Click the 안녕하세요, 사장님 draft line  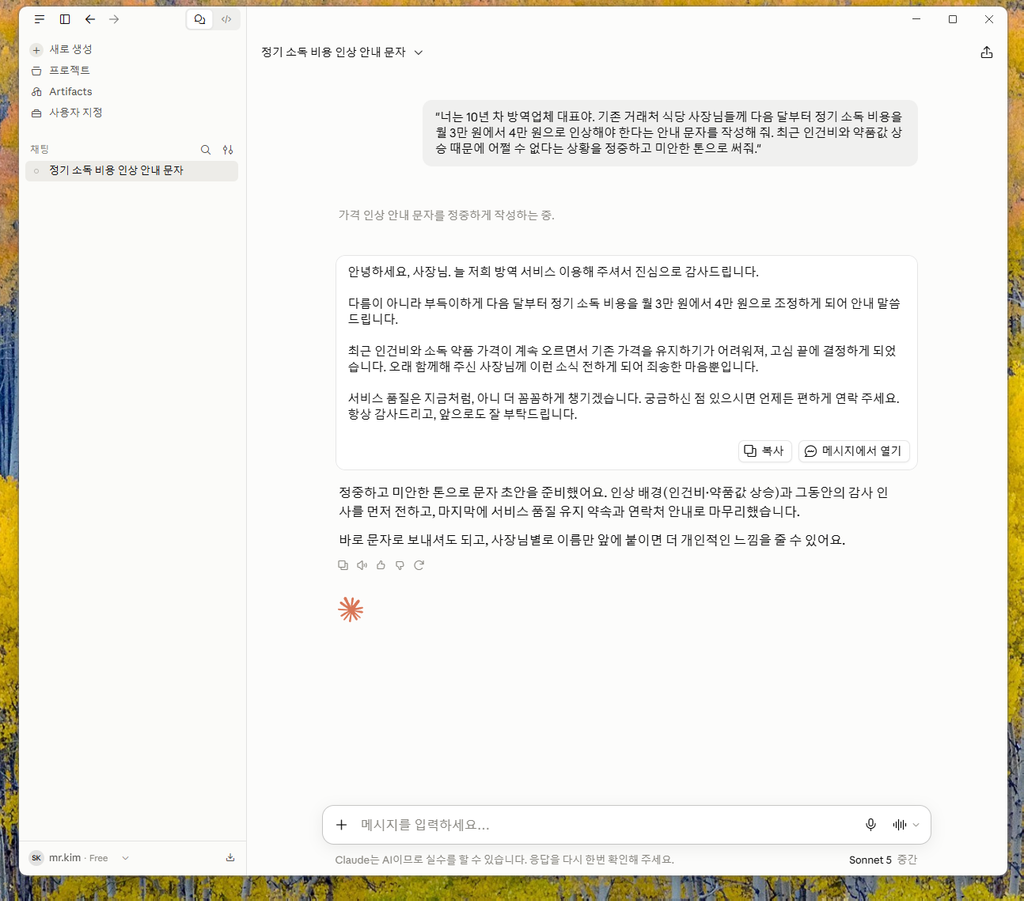pyautogui.click(x=553, y=272)
